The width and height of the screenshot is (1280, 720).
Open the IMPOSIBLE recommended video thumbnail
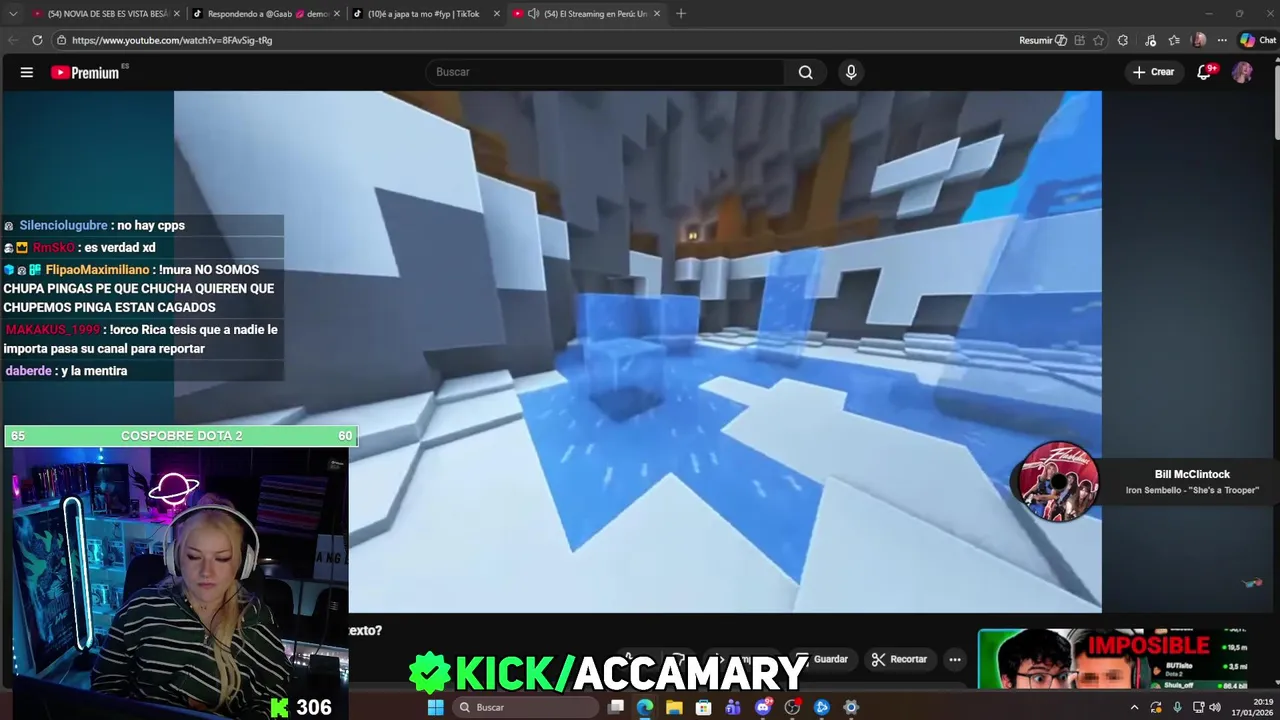tap(1112, 658)
